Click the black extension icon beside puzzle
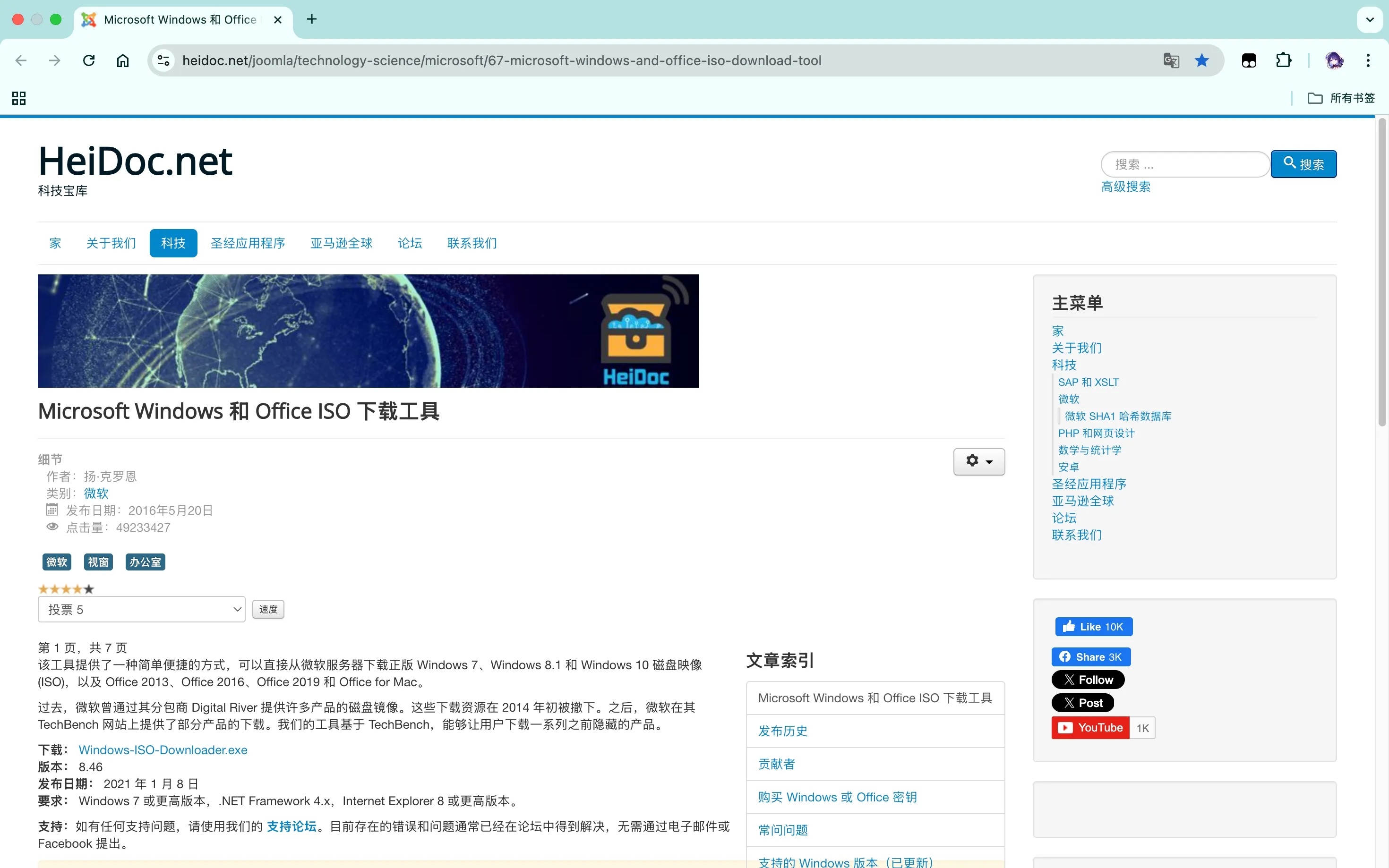1389x868 pixels. pyautogui.click(x=1249, y=60)
